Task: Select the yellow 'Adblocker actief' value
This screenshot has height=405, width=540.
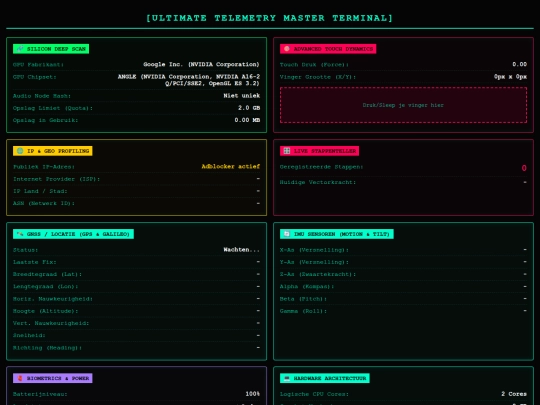Action: [x=231, y=166]
